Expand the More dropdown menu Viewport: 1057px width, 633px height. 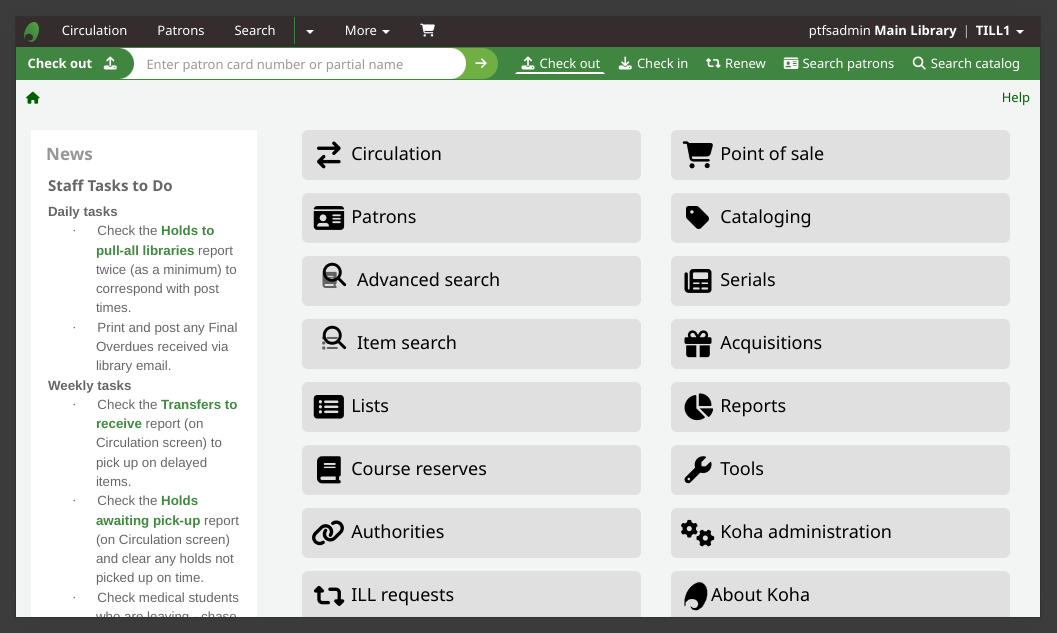point(367,31)
